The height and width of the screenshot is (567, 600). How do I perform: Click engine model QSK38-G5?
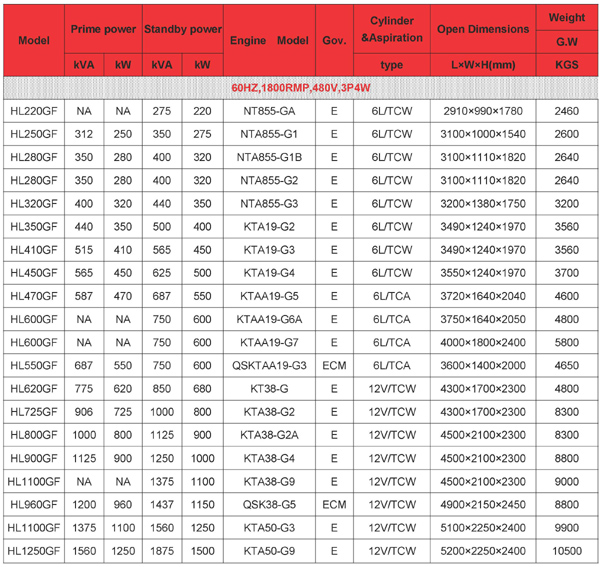click(x=269, y=505)
